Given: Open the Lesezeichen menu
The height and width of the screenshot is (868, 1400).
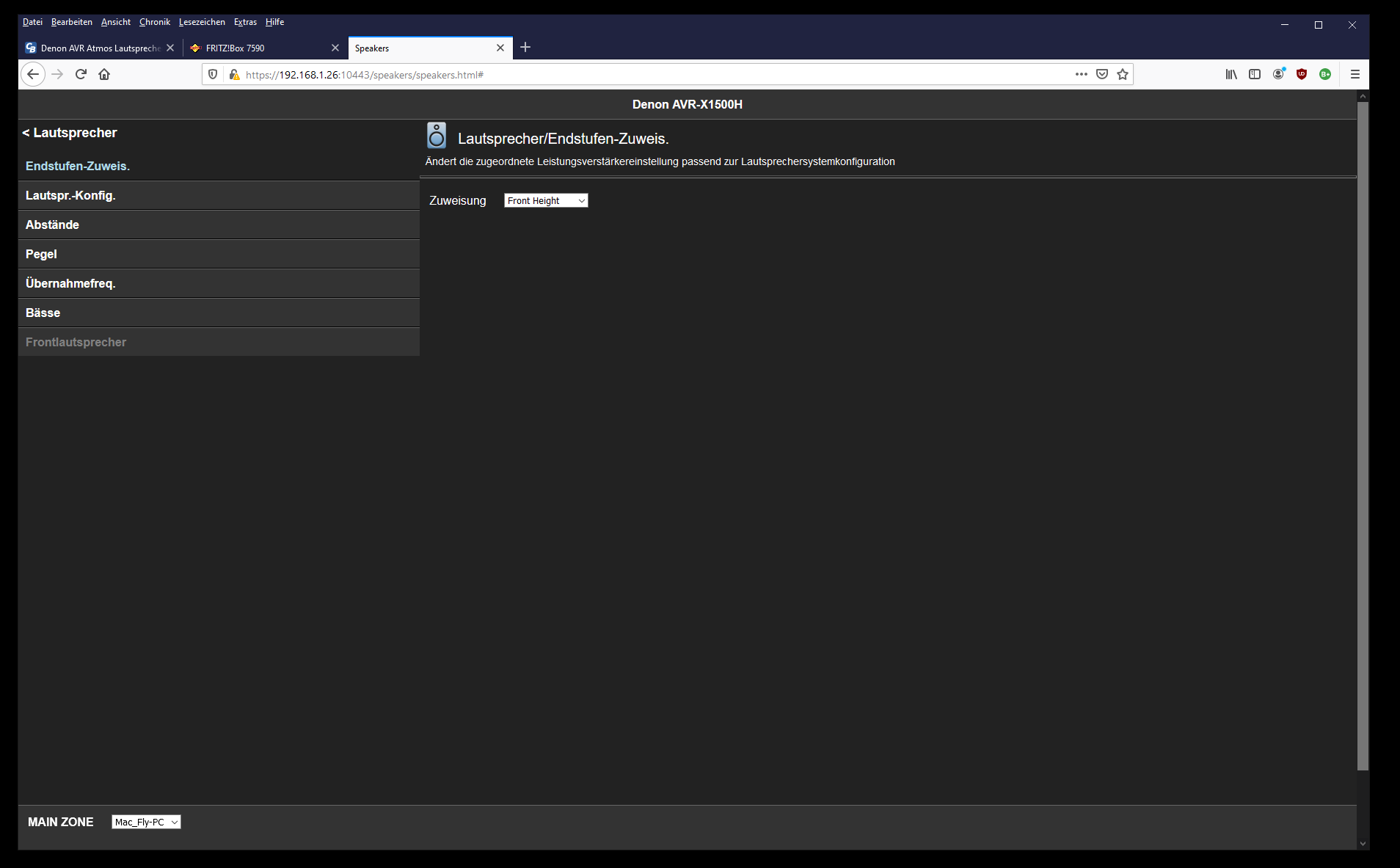Looking at the screenshot, I should click(x=202, y=22).
